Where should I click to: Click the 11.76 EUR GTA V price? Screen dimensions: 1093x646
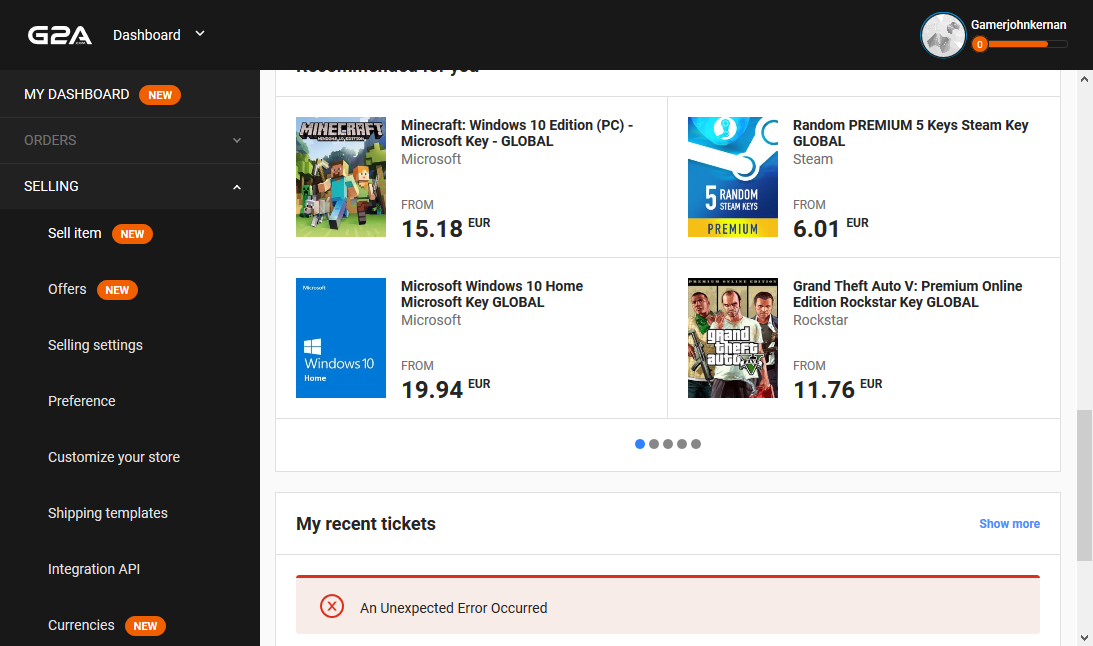[x=837, y=389]
